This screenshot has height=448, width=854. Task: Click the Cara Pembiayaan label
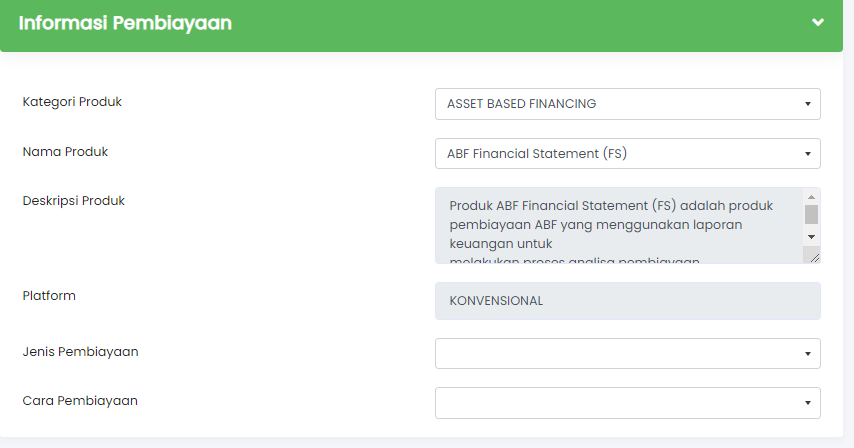[x=80, y=401]
